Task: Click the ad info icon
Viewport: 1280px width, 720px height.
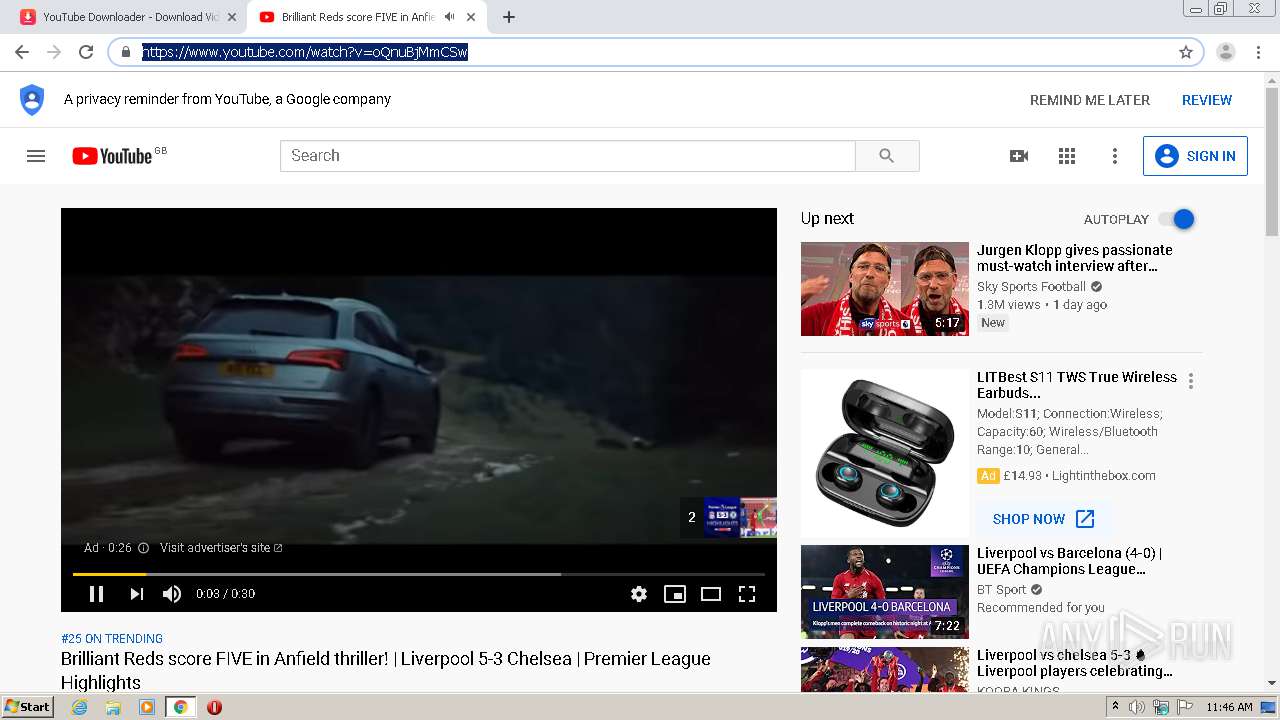Action: (x=143, y=548)
